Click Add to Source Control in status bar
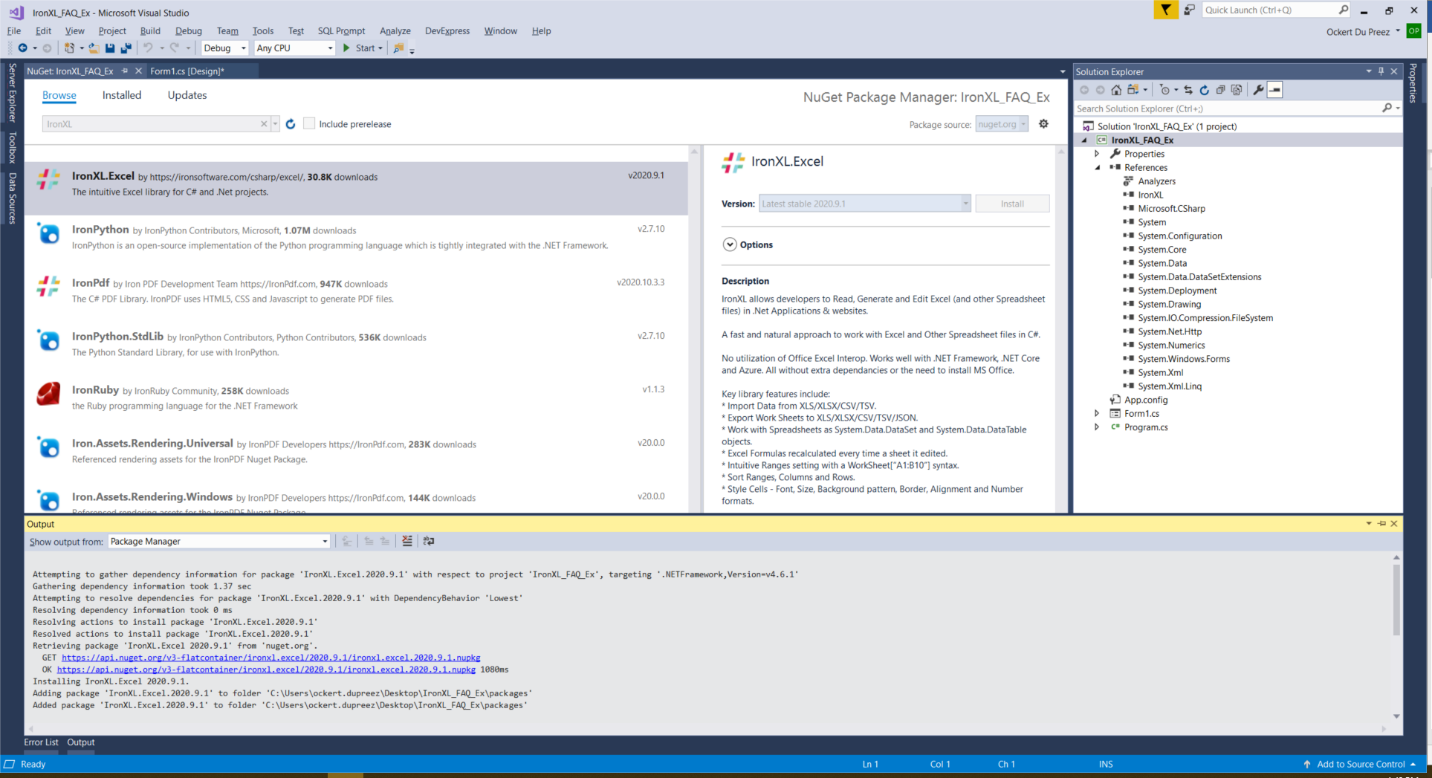The width and height of the screenshot is (1432, 778). point(1361,764)
